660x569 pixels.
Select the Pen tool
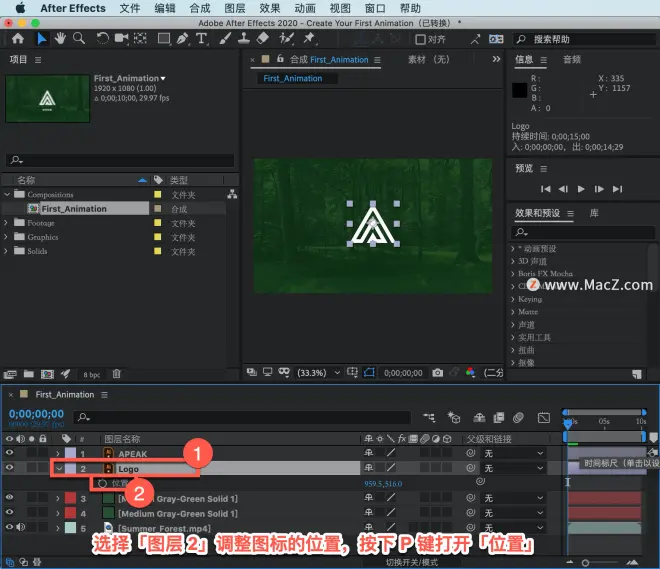183,39
